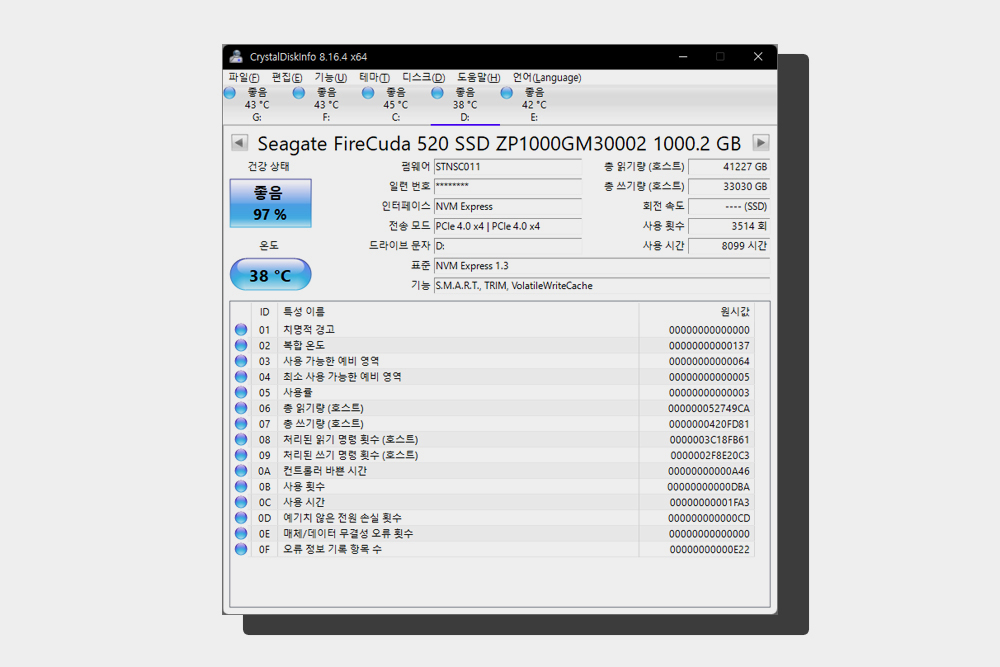Image resolution: width=1000 pixels, height=667 pixels.
Task: Select drive D: status icon
Action: (438, 93)
